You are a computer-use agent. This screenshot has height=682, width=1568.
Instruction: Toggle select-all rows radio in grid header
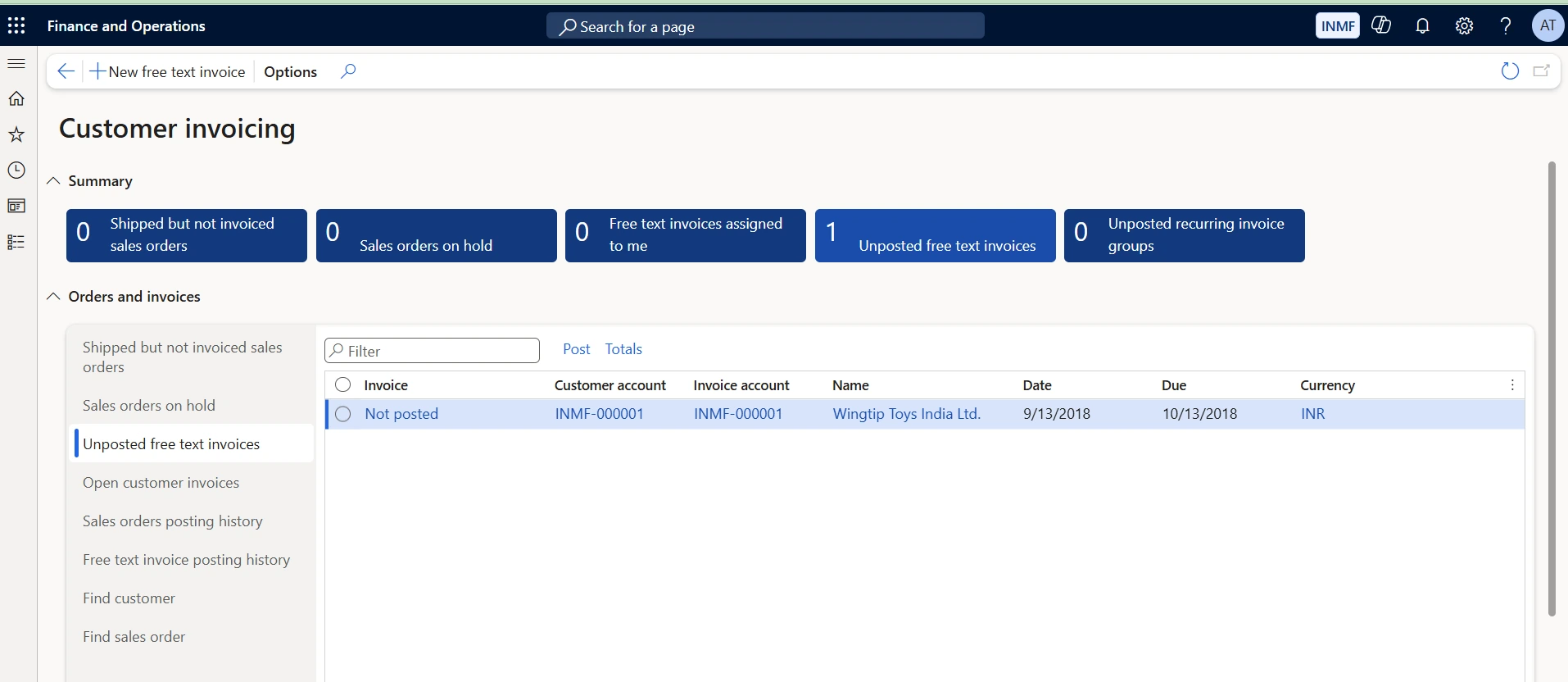pos(342,384)
